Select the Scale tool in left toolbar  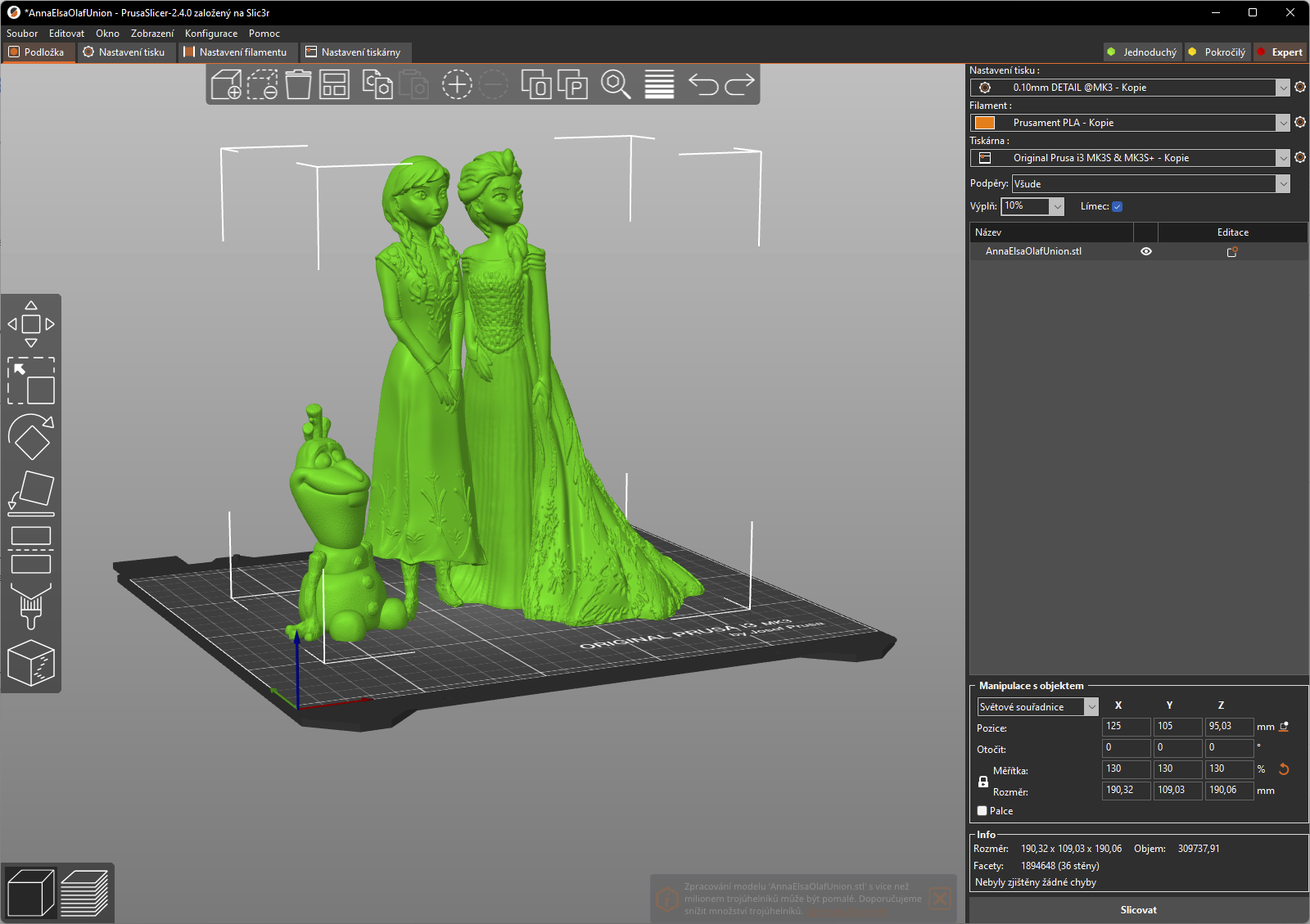click(x=31, y=381)
